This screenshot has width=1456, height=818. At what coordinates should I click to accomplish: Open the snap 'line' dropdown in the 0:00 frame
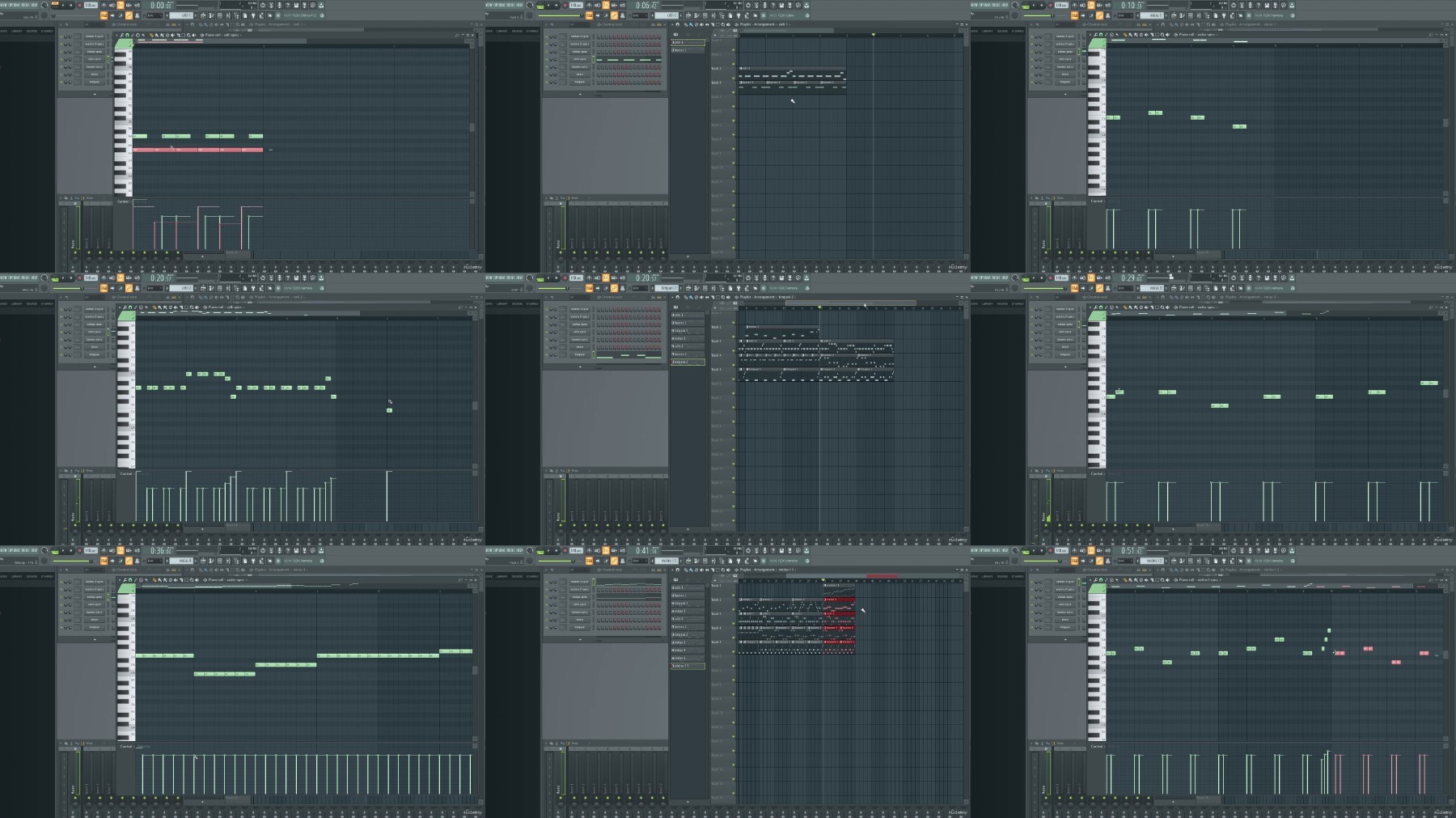tap(153, 15)
